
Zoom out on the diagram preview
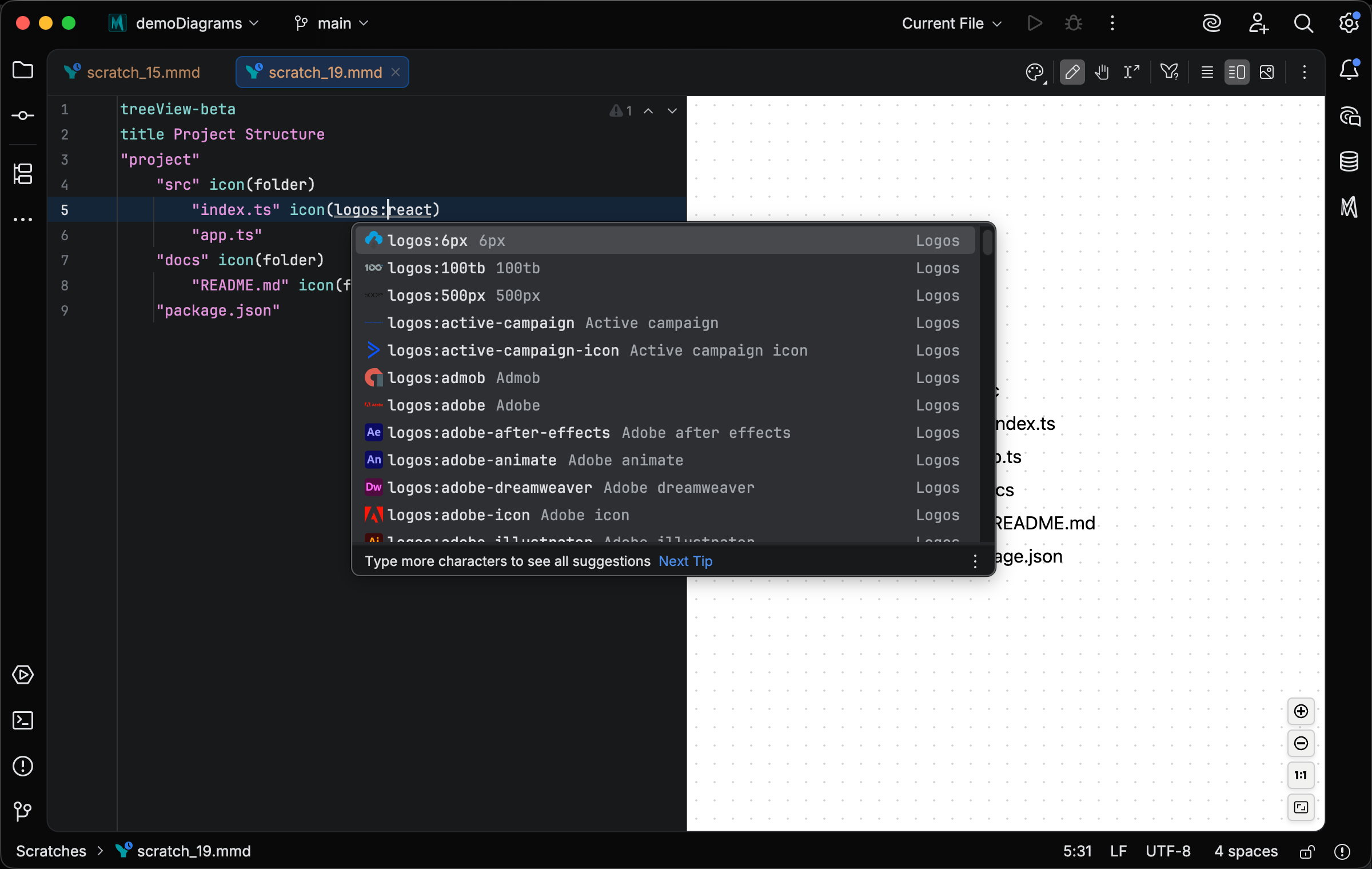point(1301,743)
